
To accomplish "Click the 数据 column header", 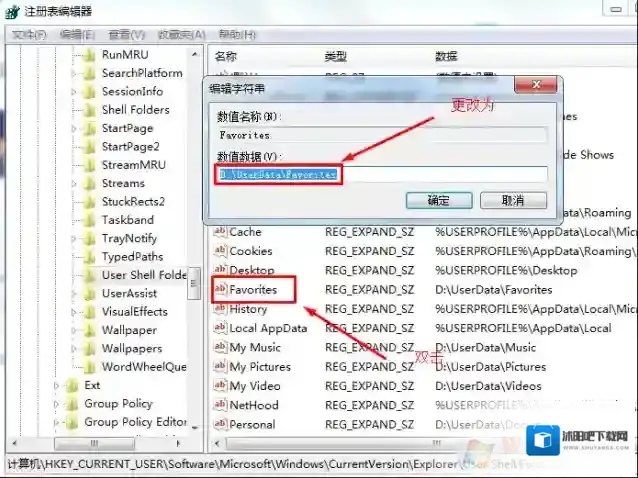I will (x=446, y=56).
